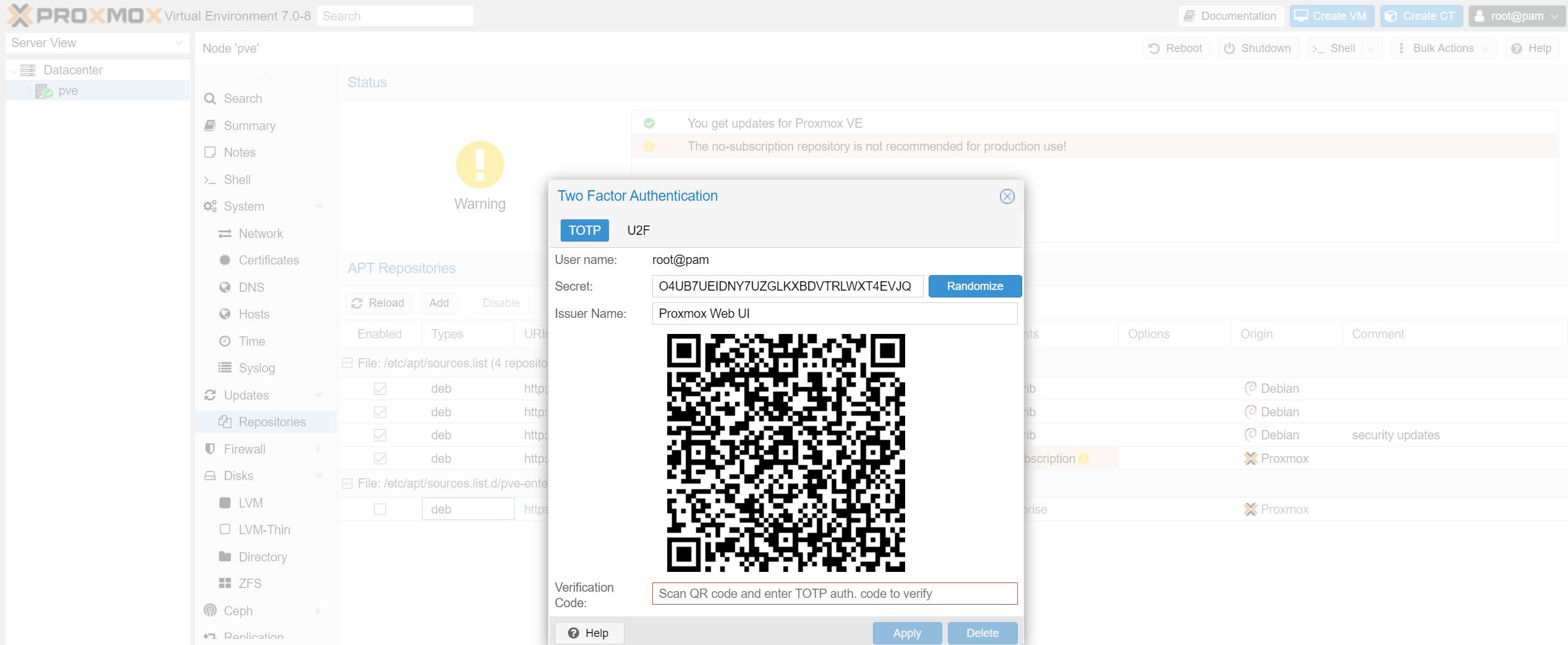Click the Verification Code input field
The height and width of the screenshot is (645, 1568).
coord(834,594)
